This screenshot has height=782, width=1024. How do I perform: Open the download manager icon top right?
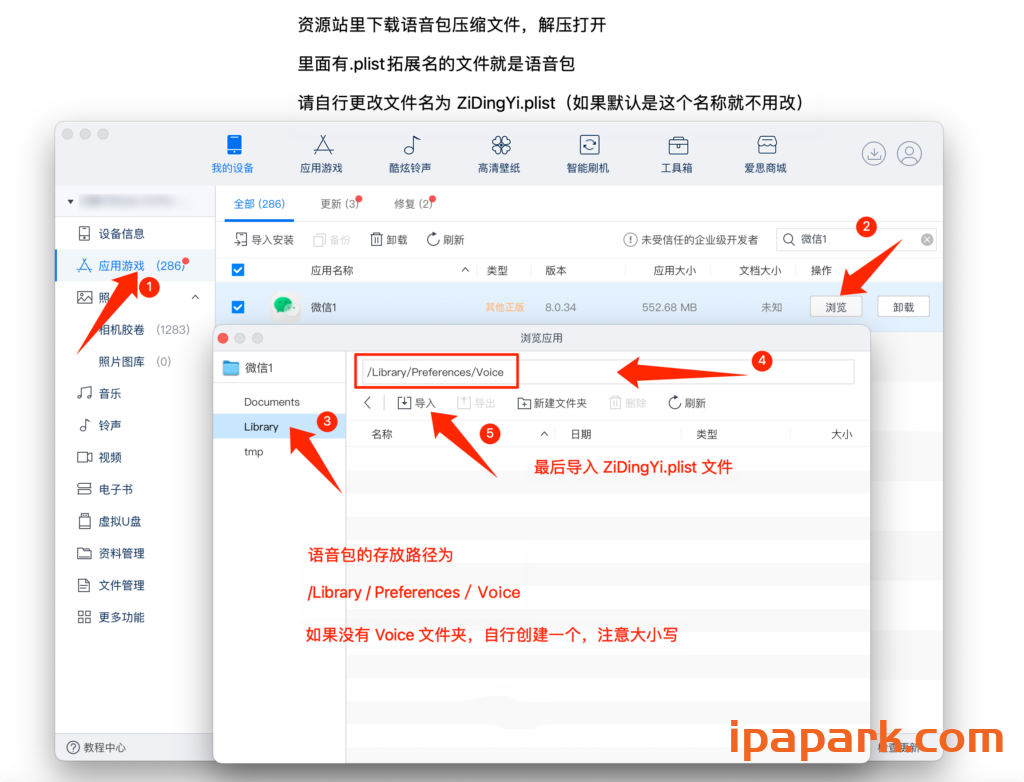click(873, 153)
